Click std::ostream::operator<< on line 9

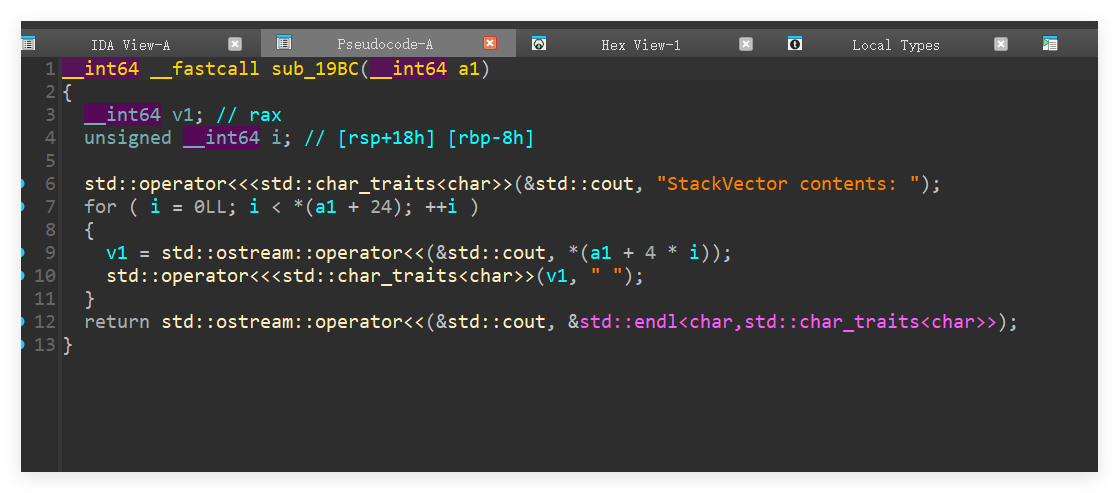(x=293, y=253)
